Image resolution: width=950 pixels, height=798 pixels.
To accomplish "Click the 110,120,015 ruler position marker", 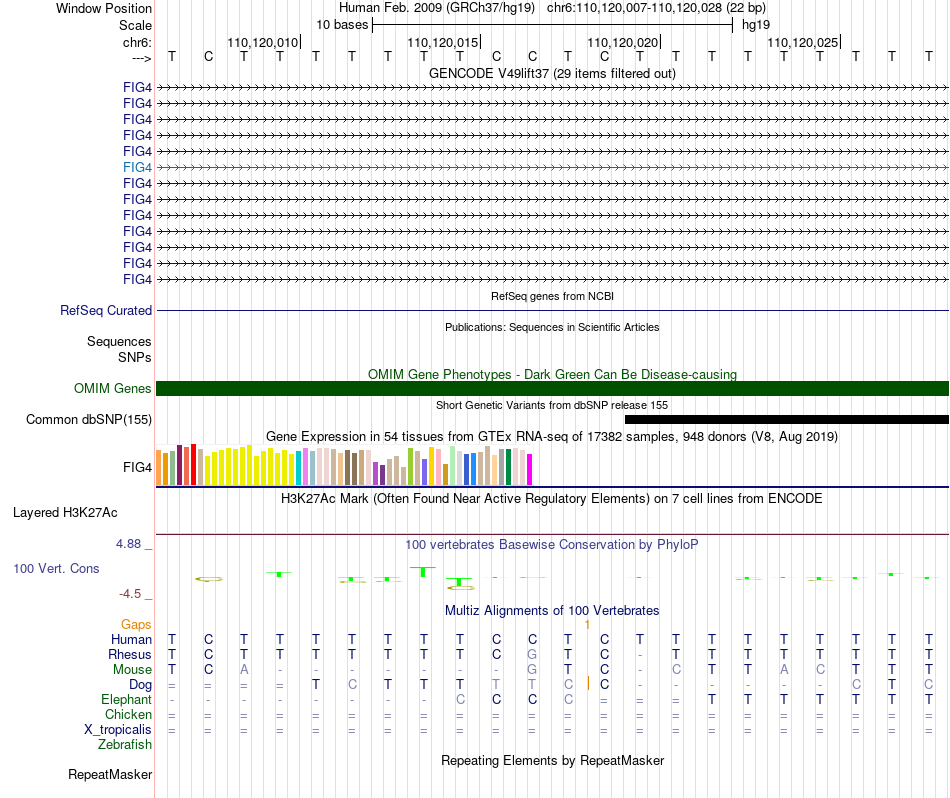I will coord(443,42).
